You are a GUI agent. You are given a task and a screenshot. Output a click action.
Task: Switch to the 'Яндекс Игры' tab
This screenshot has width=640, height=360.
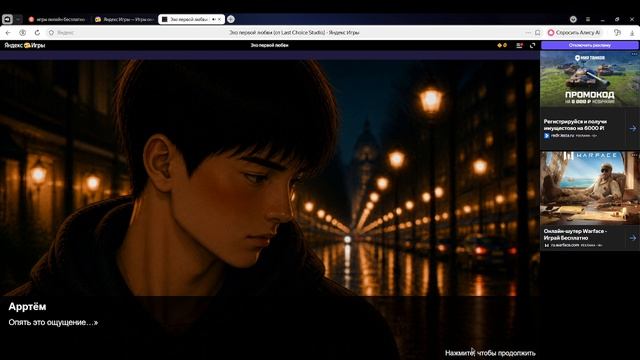point(124,19)
